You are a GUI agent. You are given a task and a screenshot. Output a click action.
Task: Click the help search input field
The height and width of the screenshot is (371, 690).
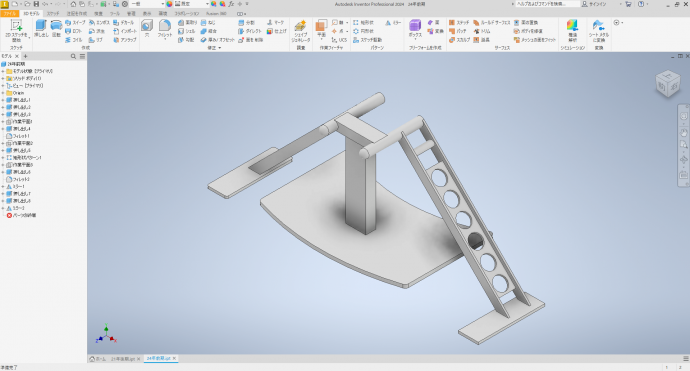pyautogui.click(x=548, y=4)
